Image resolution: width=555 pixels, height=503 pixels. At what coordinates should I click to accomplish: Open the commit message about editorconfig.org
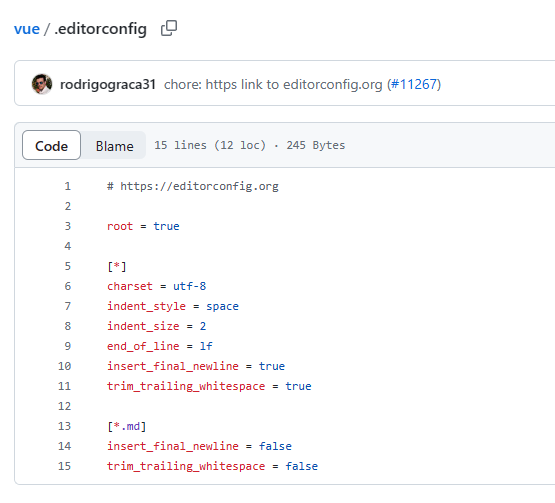click(273, 84)
